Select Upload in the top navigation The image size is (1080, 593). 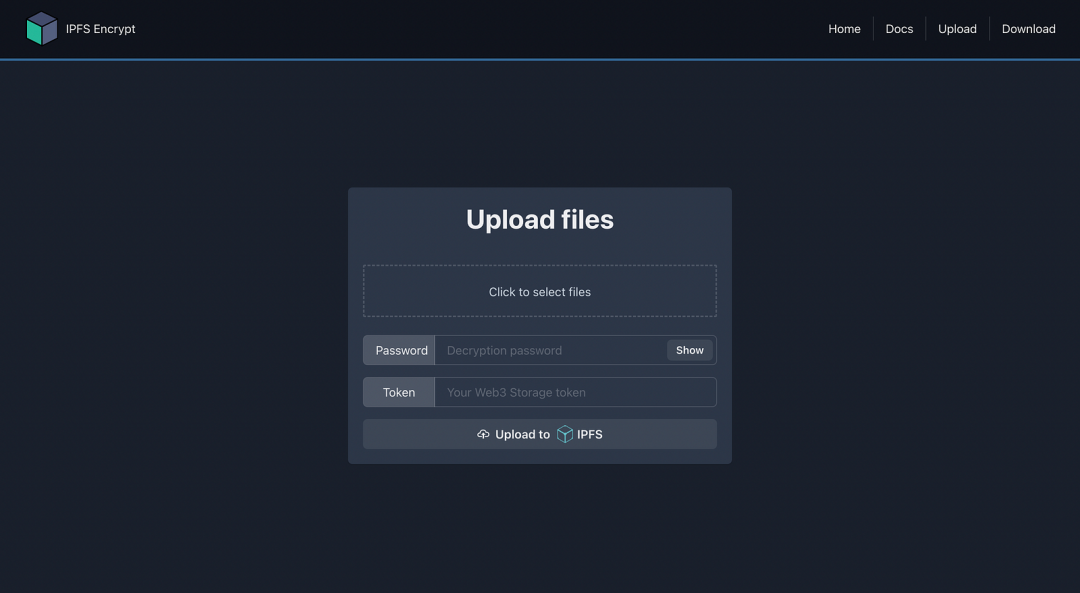pyautogui.click(x=957, y=29)
